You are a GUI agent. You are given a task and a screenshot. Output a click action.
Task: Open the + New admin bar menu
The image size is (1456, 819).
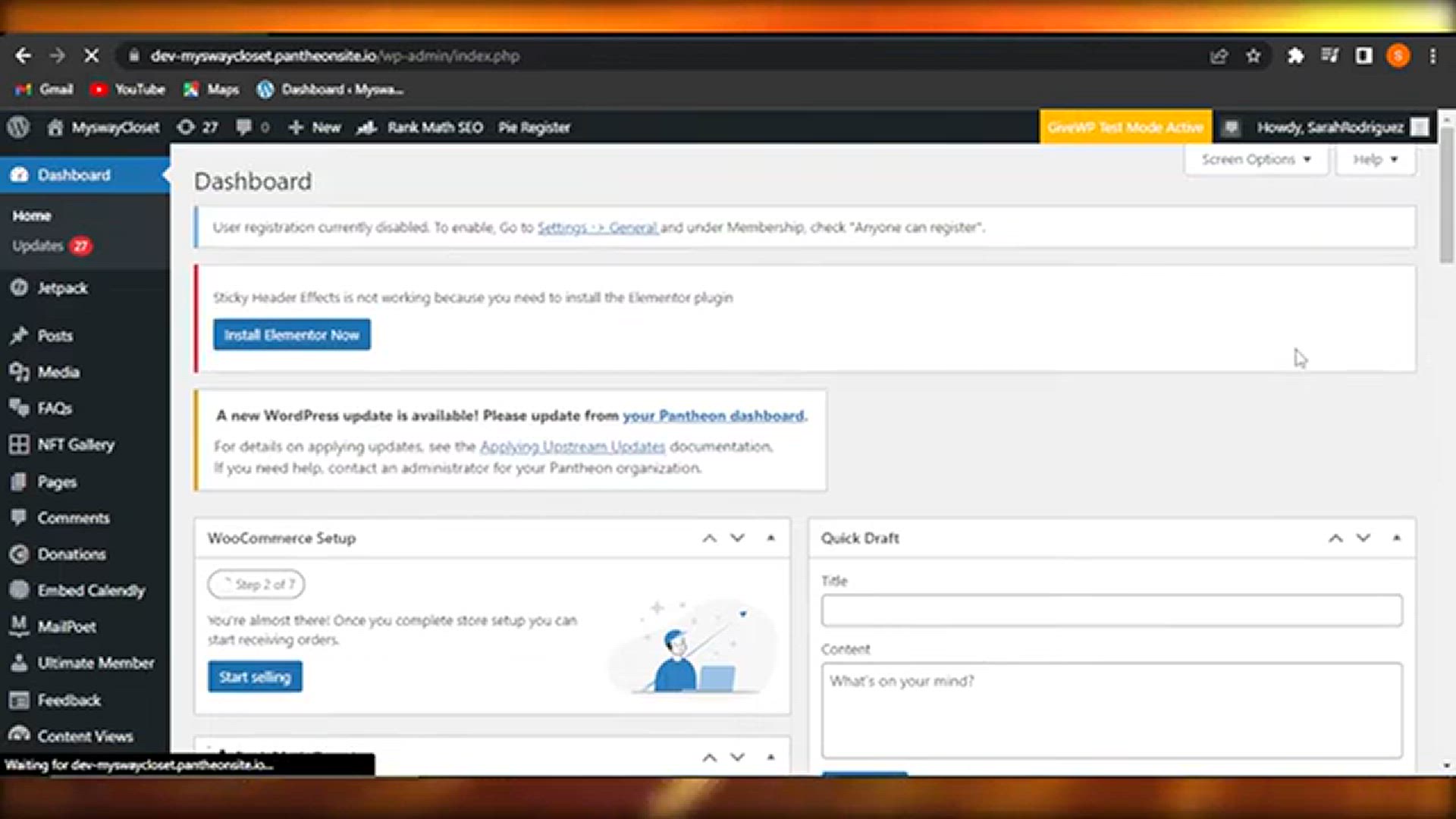click(315, 127)
